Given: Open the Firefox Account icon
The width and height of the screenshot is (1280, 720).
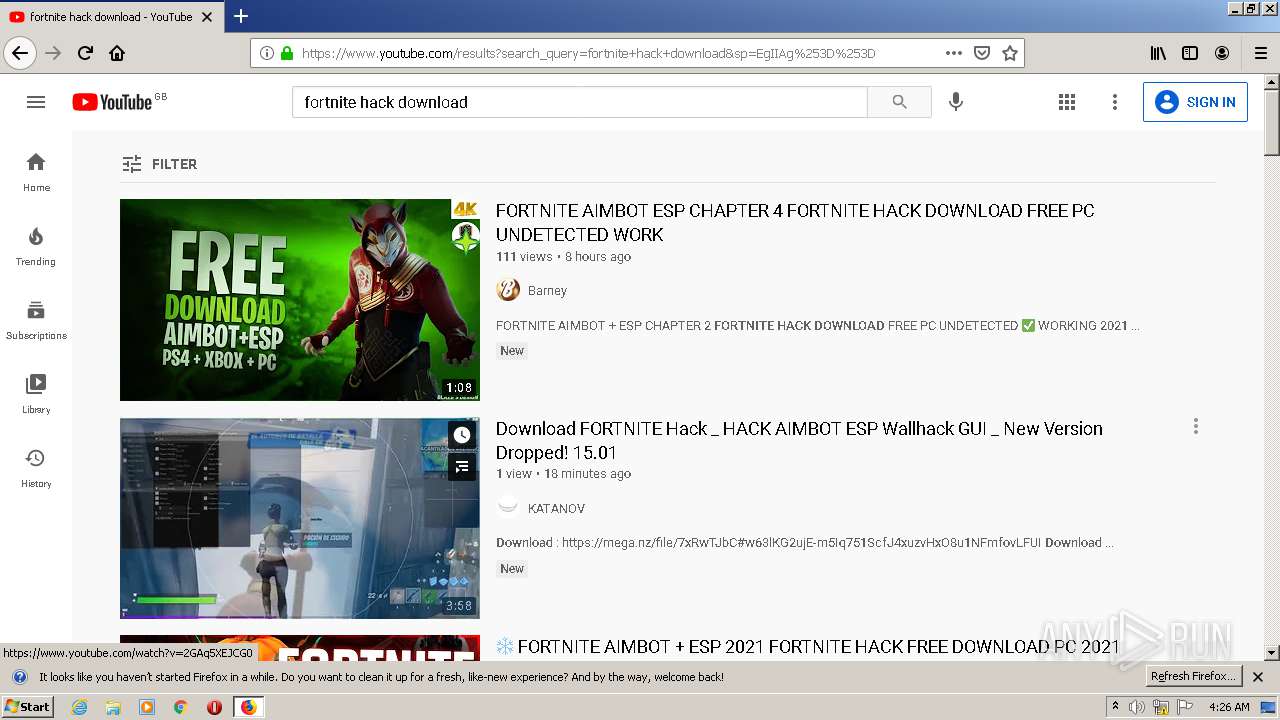Looking at the screenshot, I should [x=1222, y=53].
